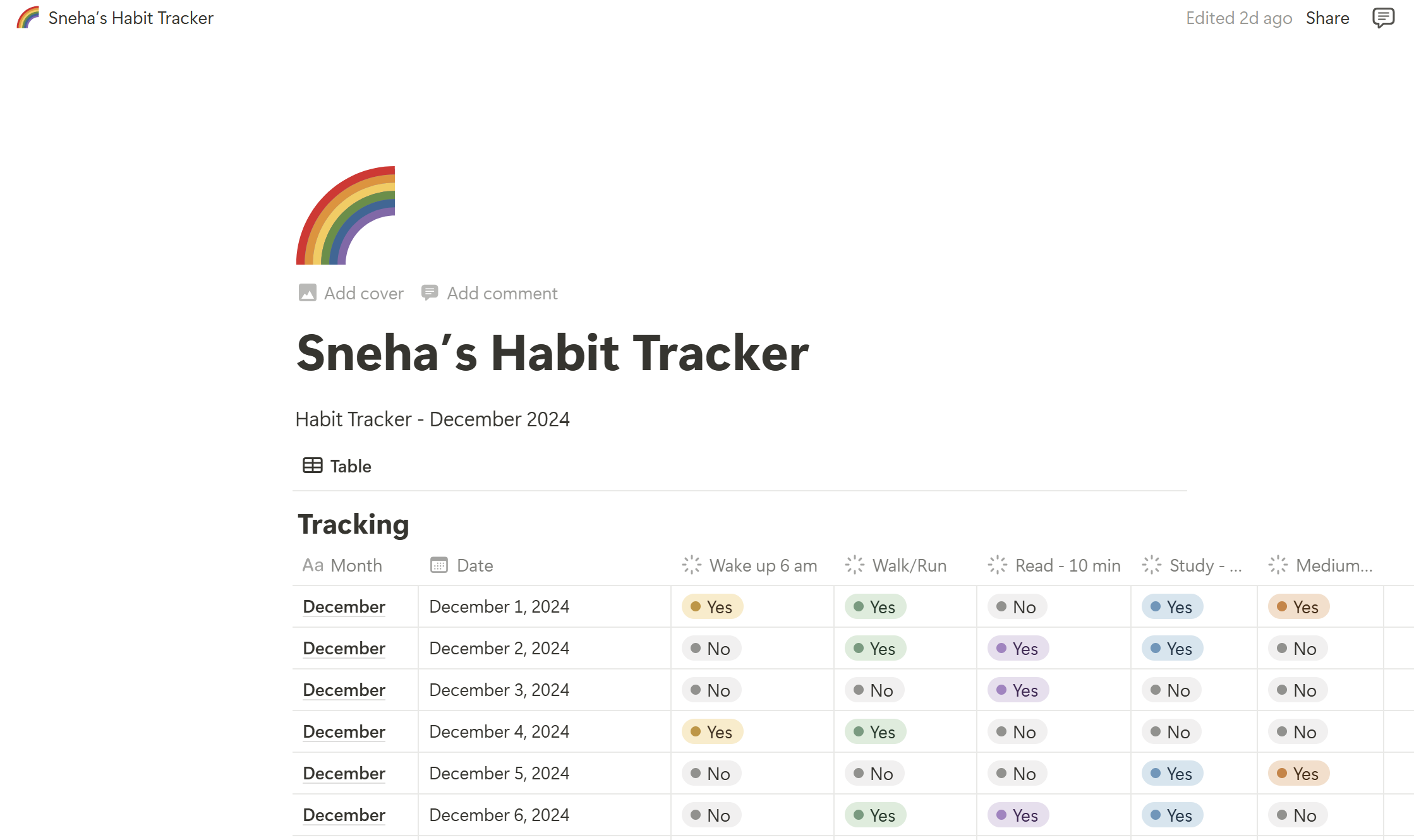Open the December 1 row page link

coord(344,606)
